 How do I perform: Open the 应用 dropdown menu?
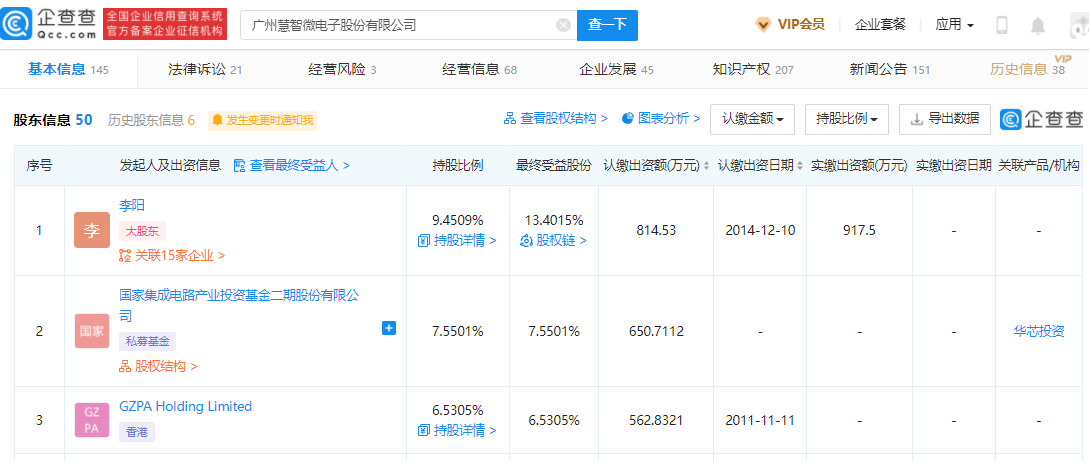click(x=954, y=25)
